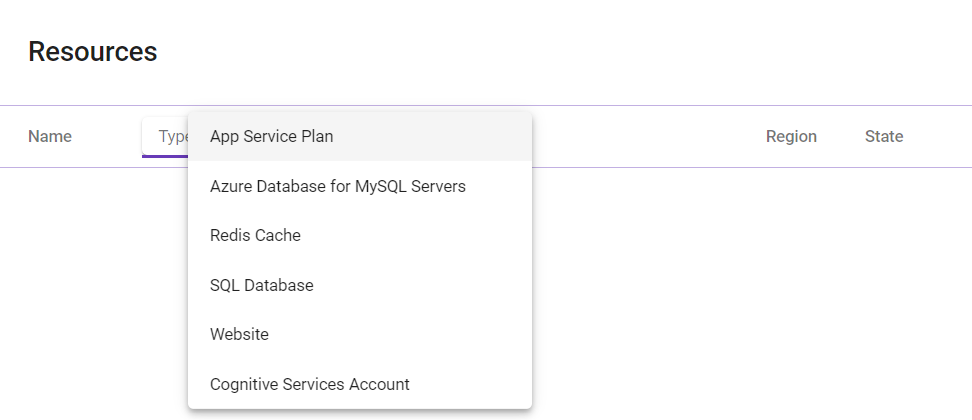Click the Resources page heading

[x=92, y=52]
